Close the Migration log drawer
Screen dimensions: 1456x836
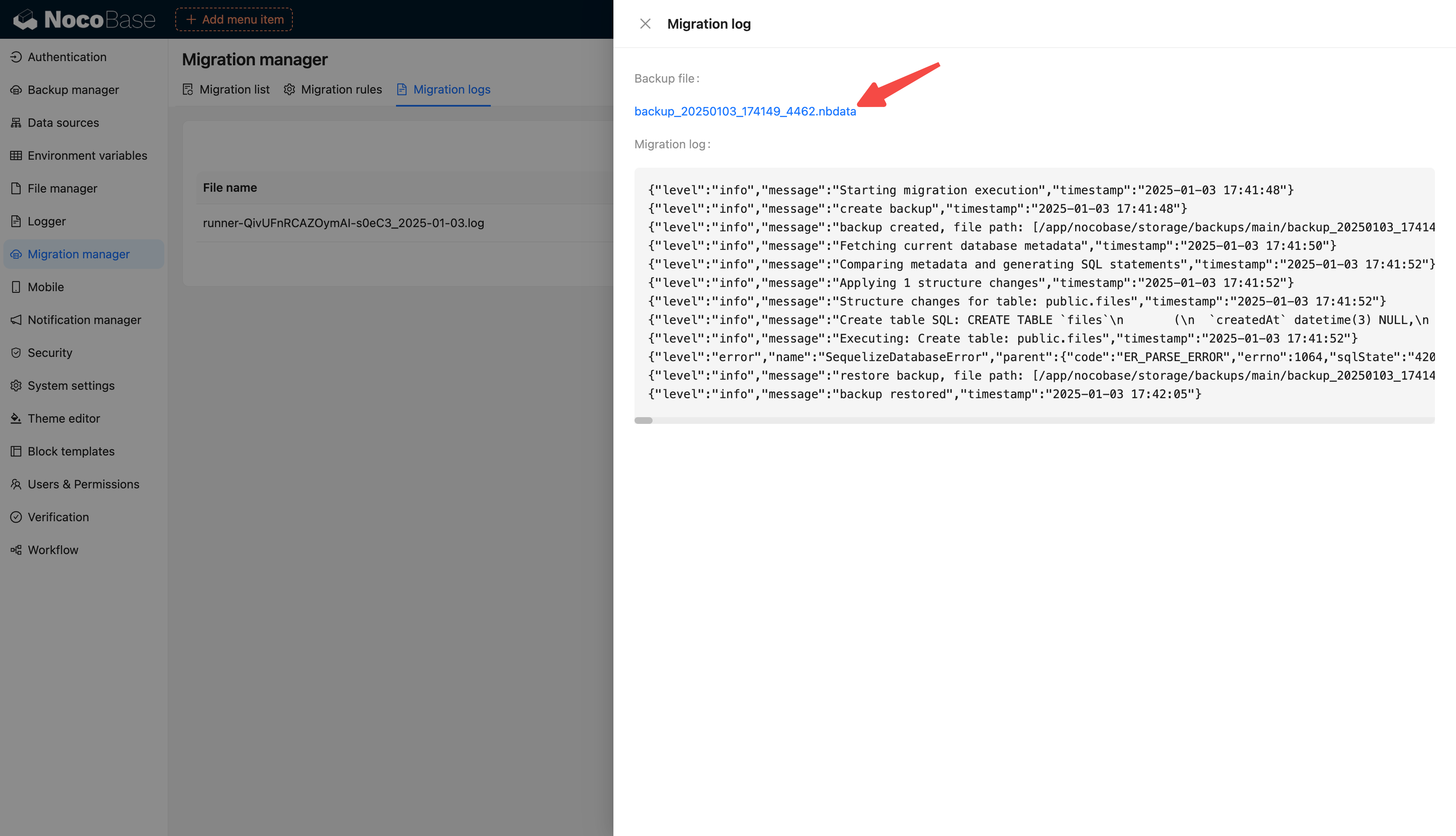645,24
